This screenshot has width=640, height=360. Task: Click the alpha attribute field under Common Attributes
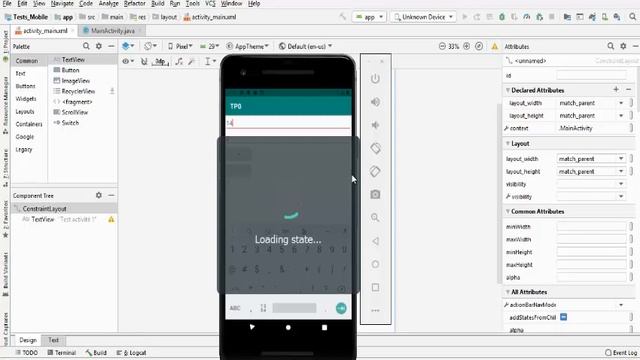point(591,278)
